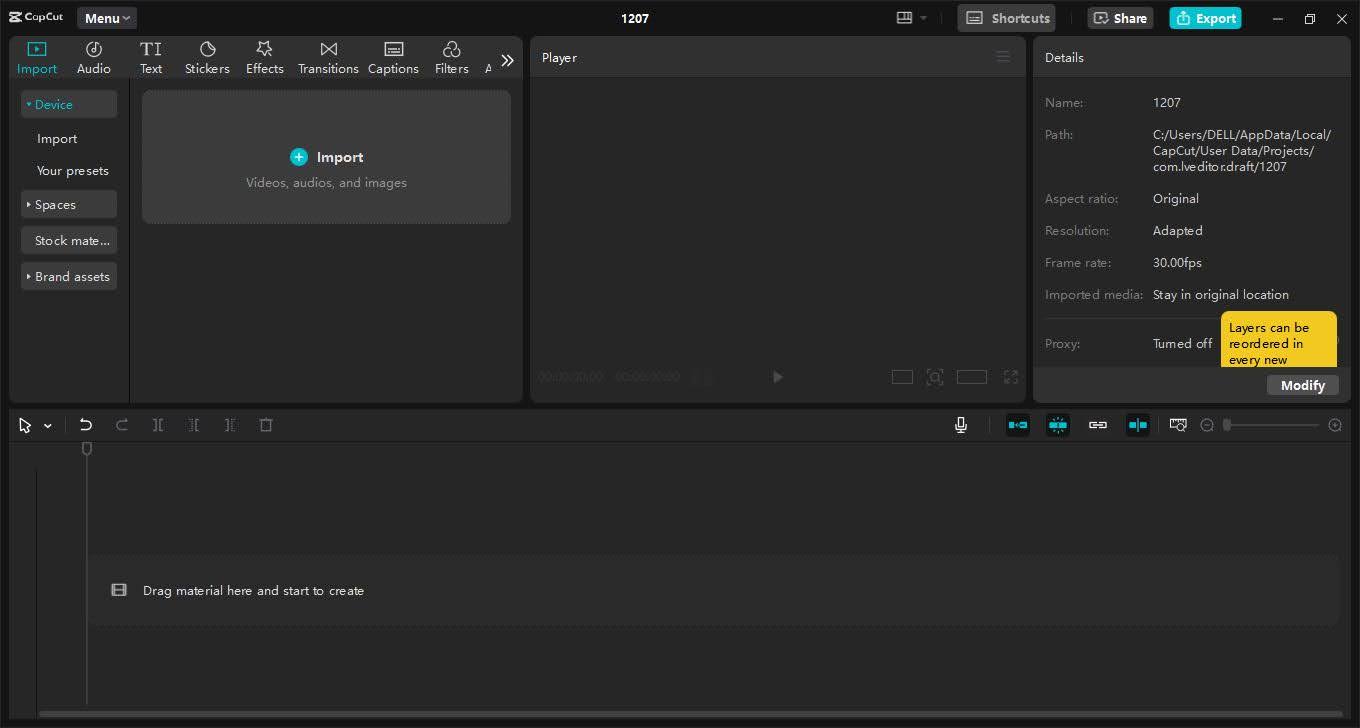
Task: Select Import in the sidebar
Action: point(57,139)
